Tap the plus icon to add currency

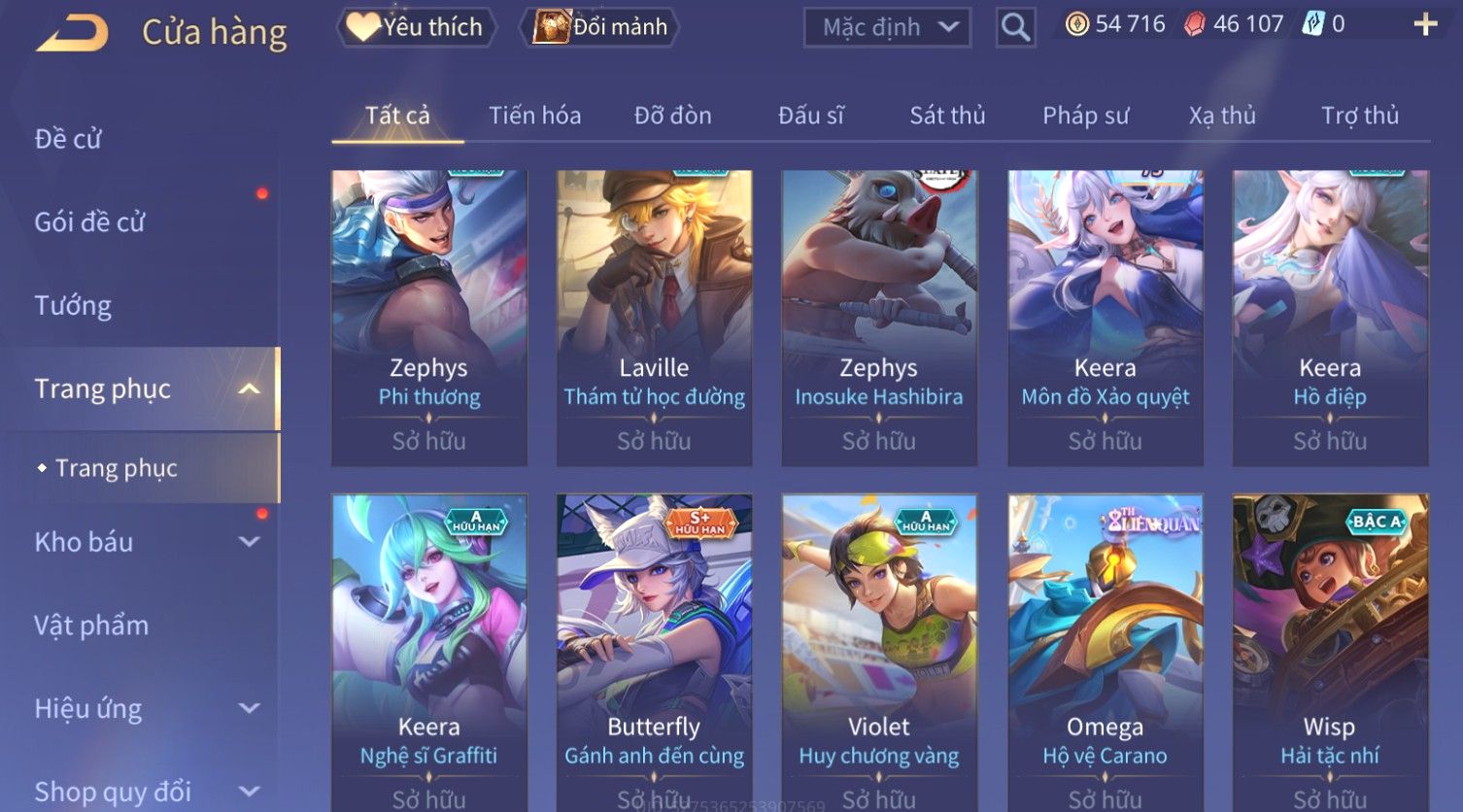click(1425, 24)
